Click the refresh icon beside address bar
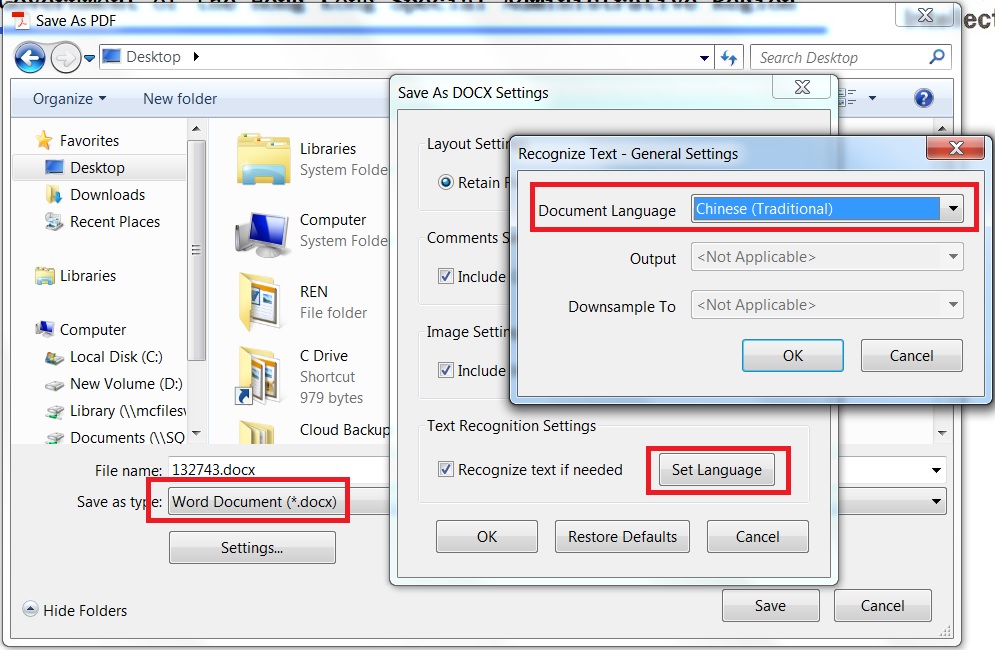This screenshot has width=995, height=650. 728,58
